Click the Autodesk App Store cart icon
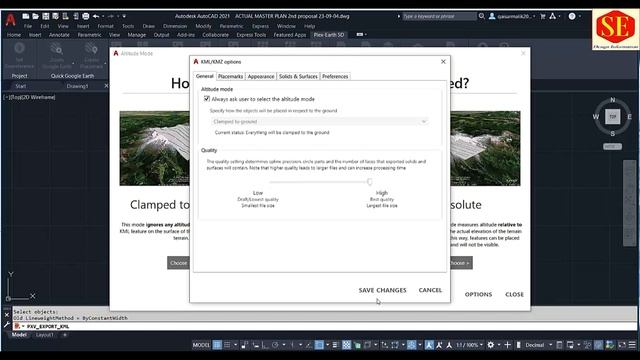This screenshot has height=360, width=640. [543, 16]
